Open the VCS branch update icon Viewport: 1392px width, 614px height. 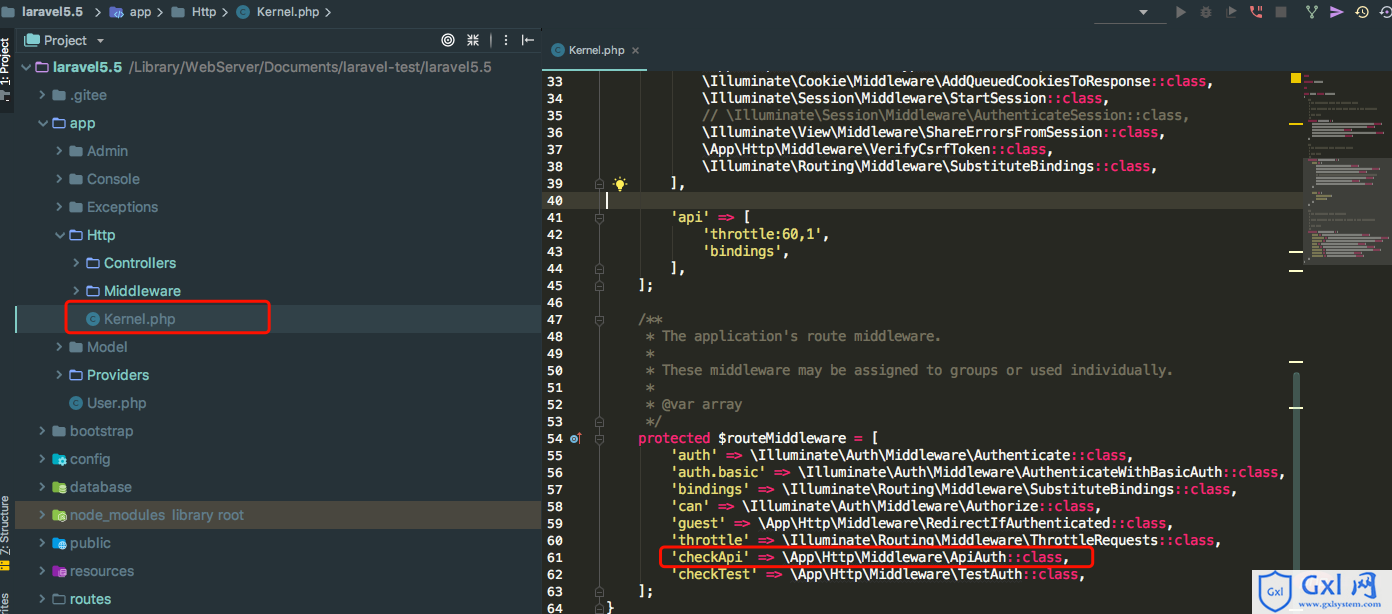(1312, 12)
